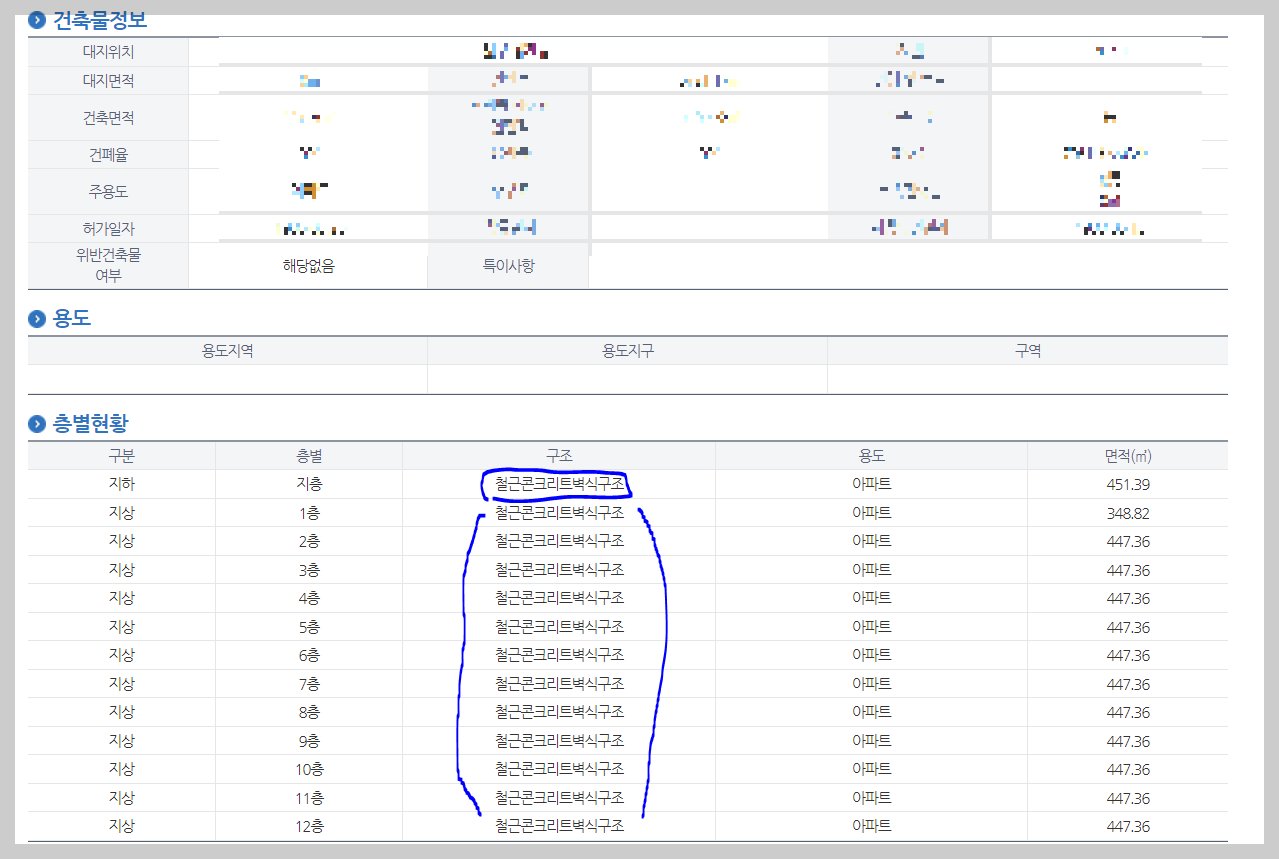This screenshot has height=859, width=1279.
Task: Select the 3층 floor cell
Action: click(309, 570)
